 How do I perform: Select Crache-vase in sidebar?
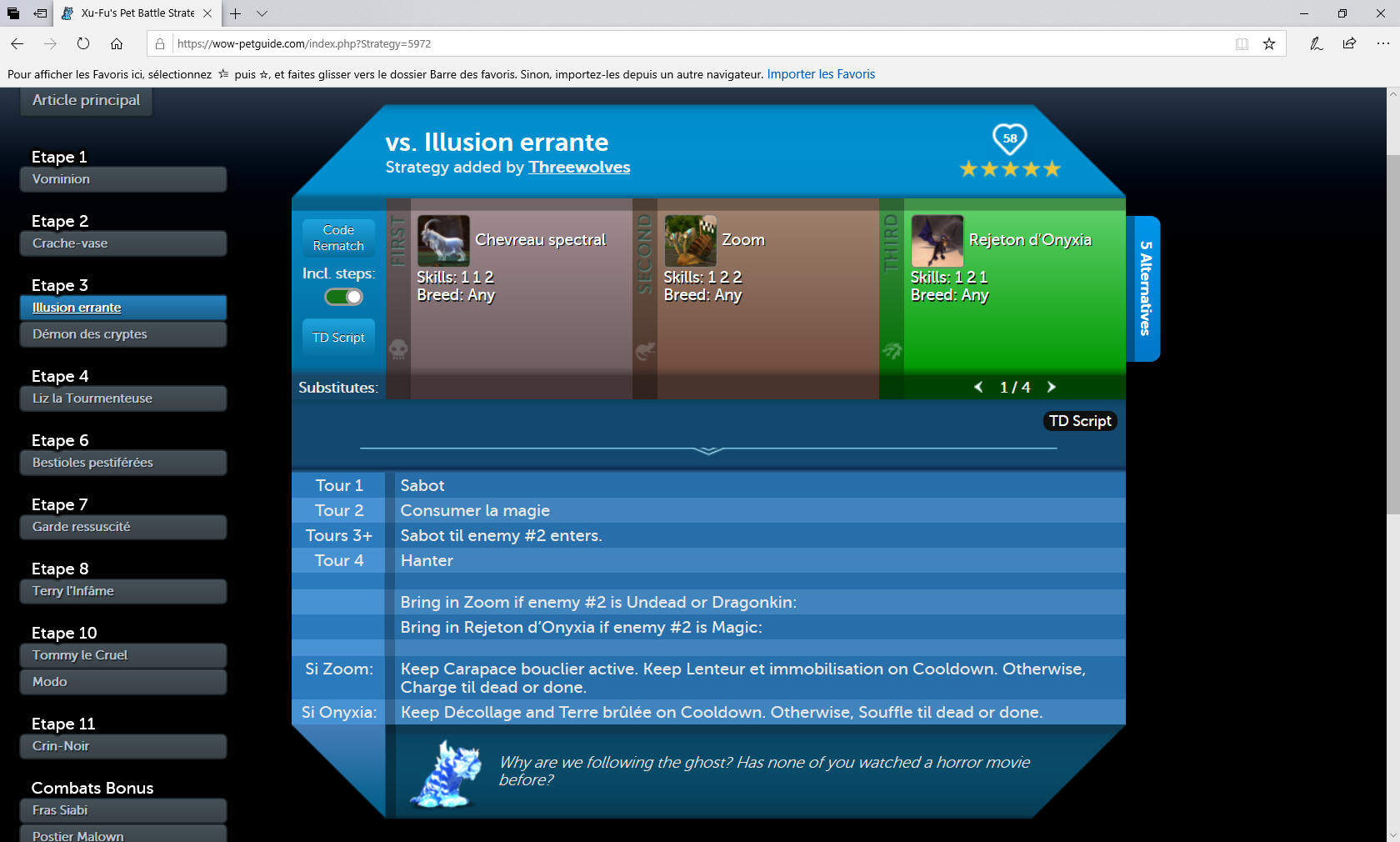[123, 243]
